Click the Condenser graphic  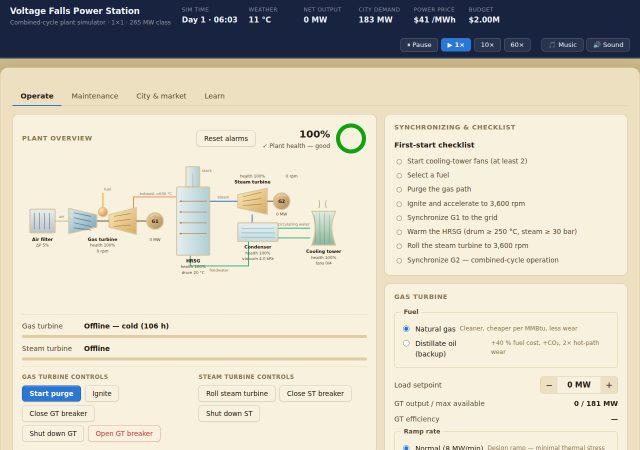click(258, 232)
